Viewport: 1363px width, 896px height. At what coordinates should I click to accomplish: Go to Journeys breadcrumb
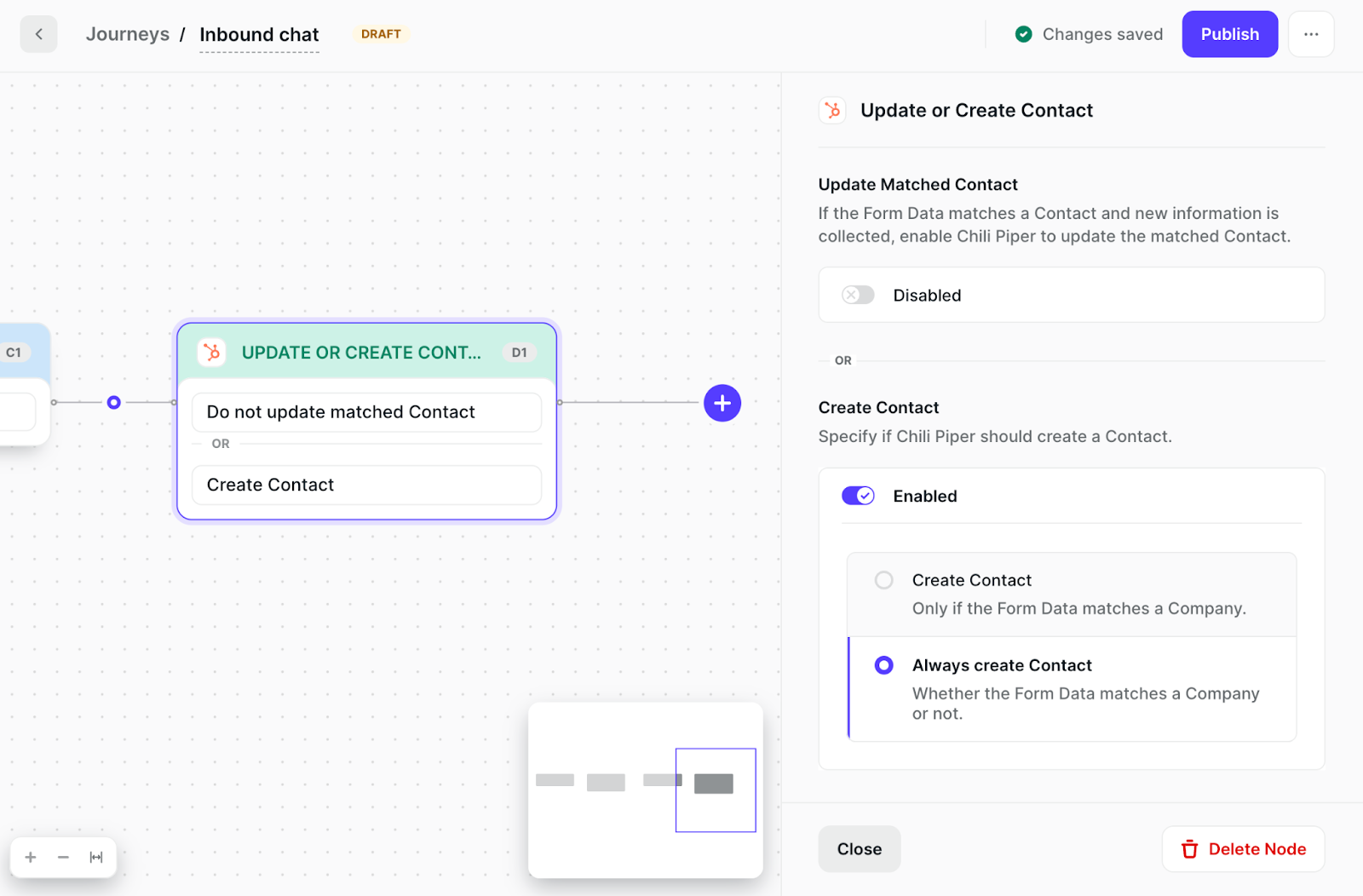(128, 35)
